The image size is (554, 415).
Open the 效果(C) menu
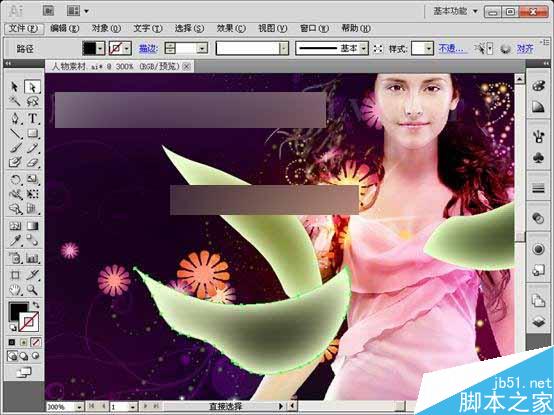click(231, 28)
